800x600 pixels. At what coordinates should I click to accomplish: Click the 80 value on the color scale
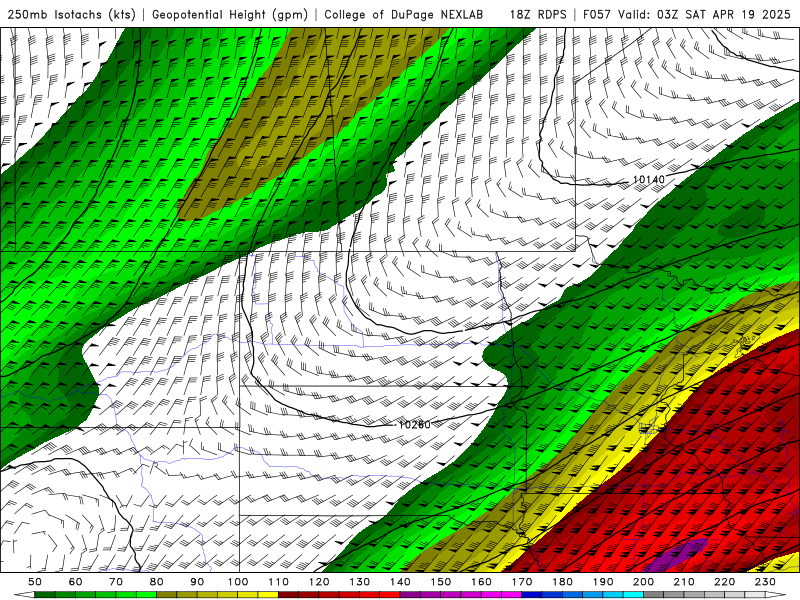[157, 582]
